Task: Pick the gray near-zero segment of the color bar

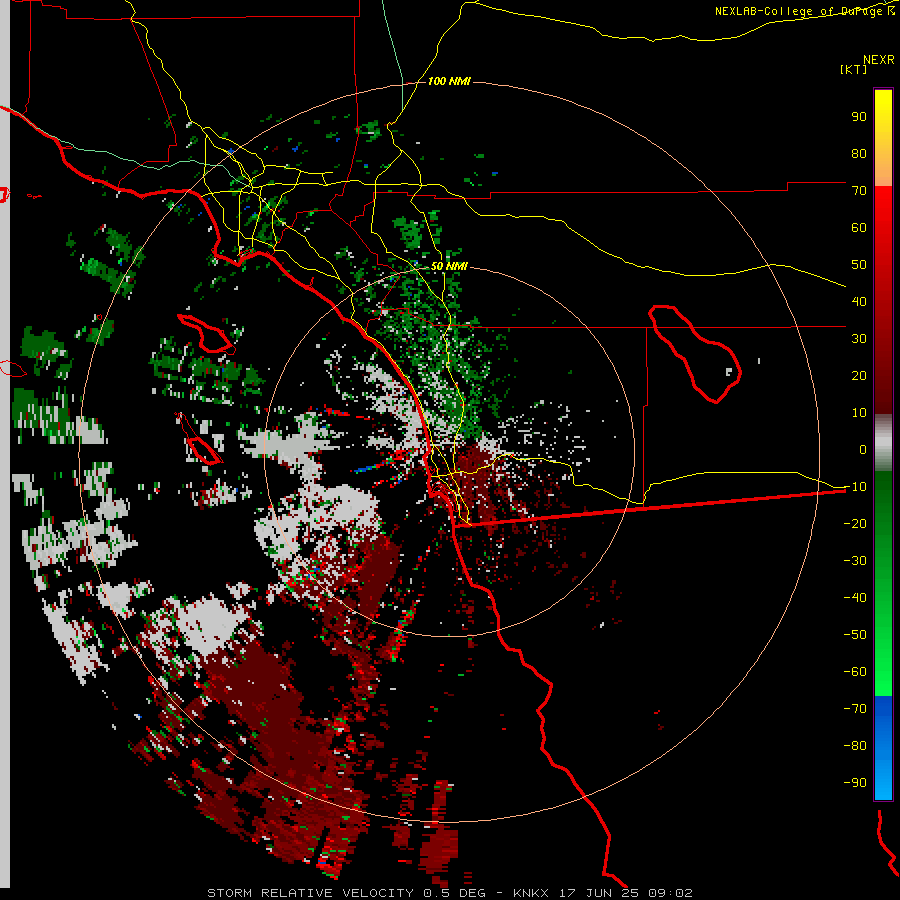Action: tap(883, 443)
